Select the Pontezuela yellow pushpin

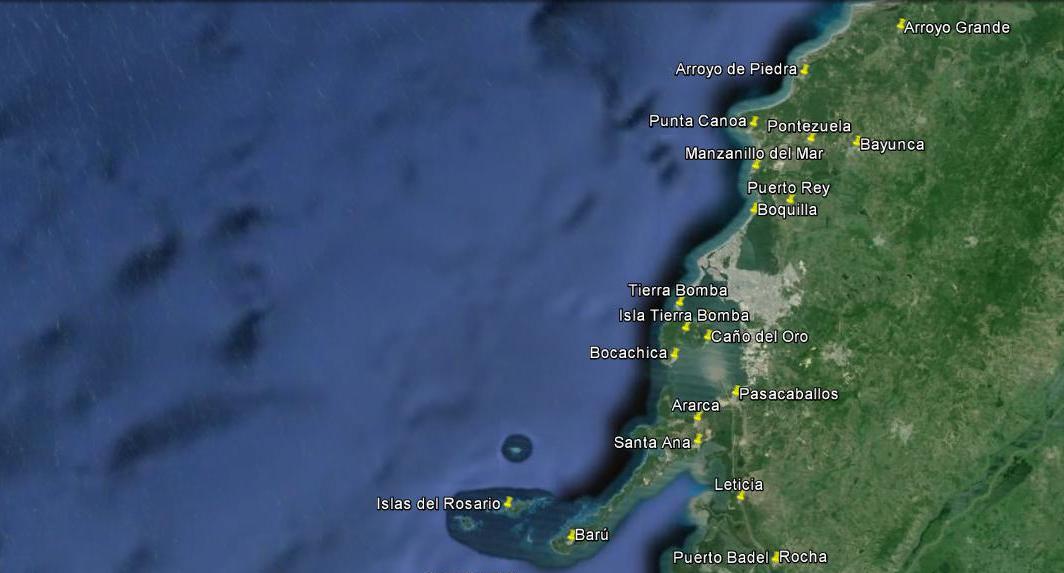point(812,138)
